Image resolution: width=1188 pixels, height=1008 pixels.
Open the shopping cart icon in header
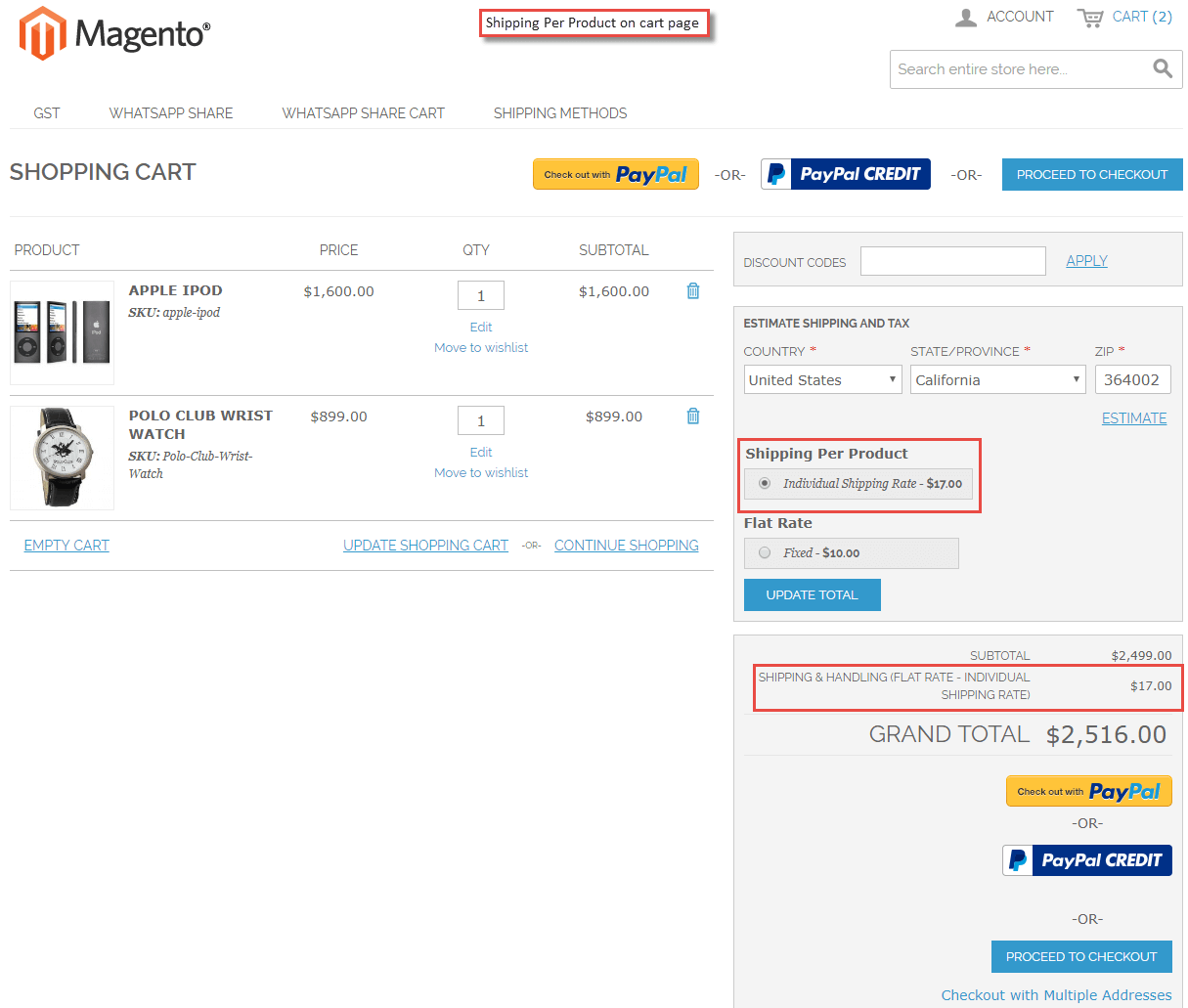click(x=1089, y=18)
